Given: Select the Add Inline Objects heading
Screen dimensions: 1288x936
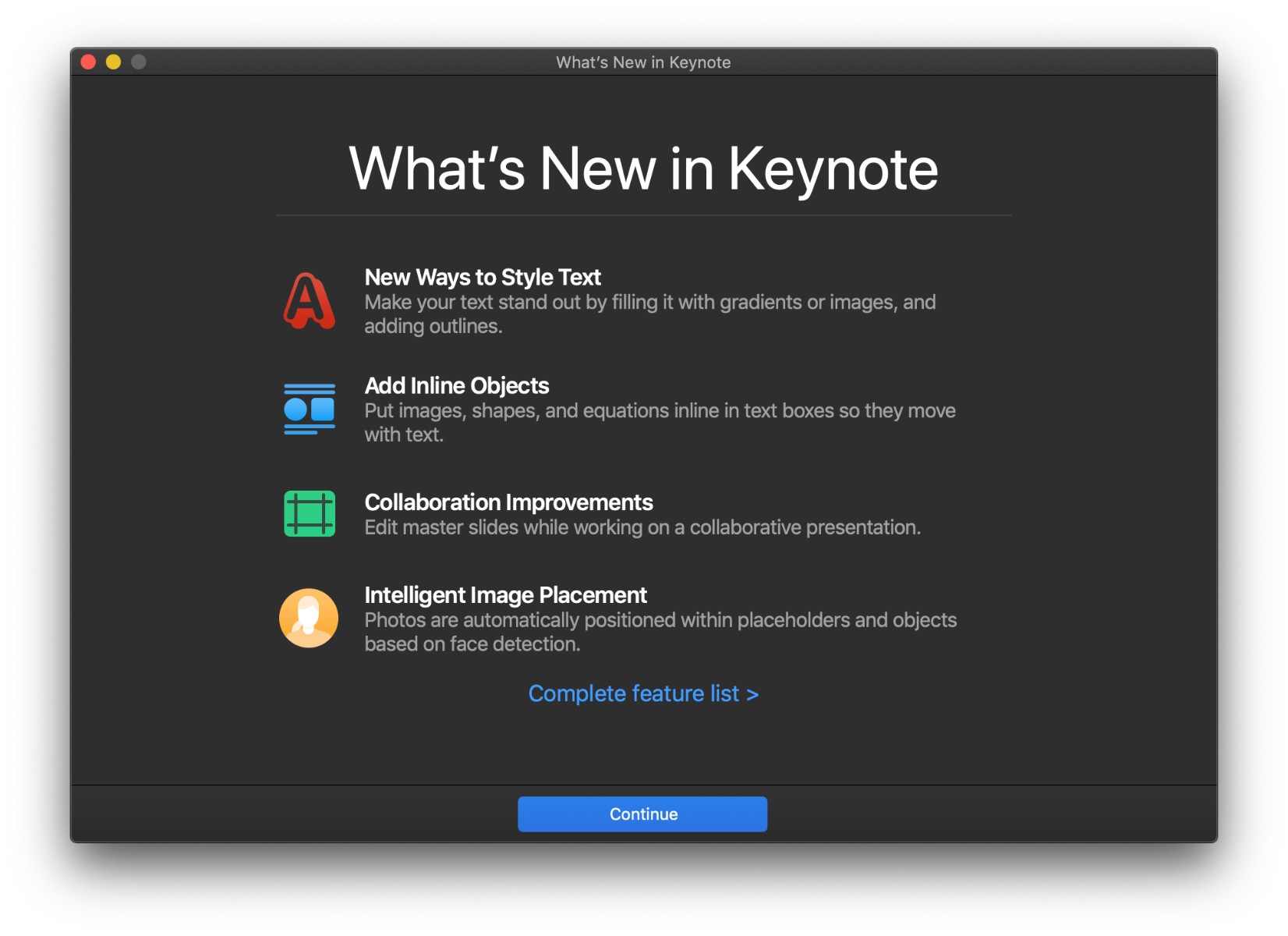Looking at the screenshot, I should click(457, 385).
